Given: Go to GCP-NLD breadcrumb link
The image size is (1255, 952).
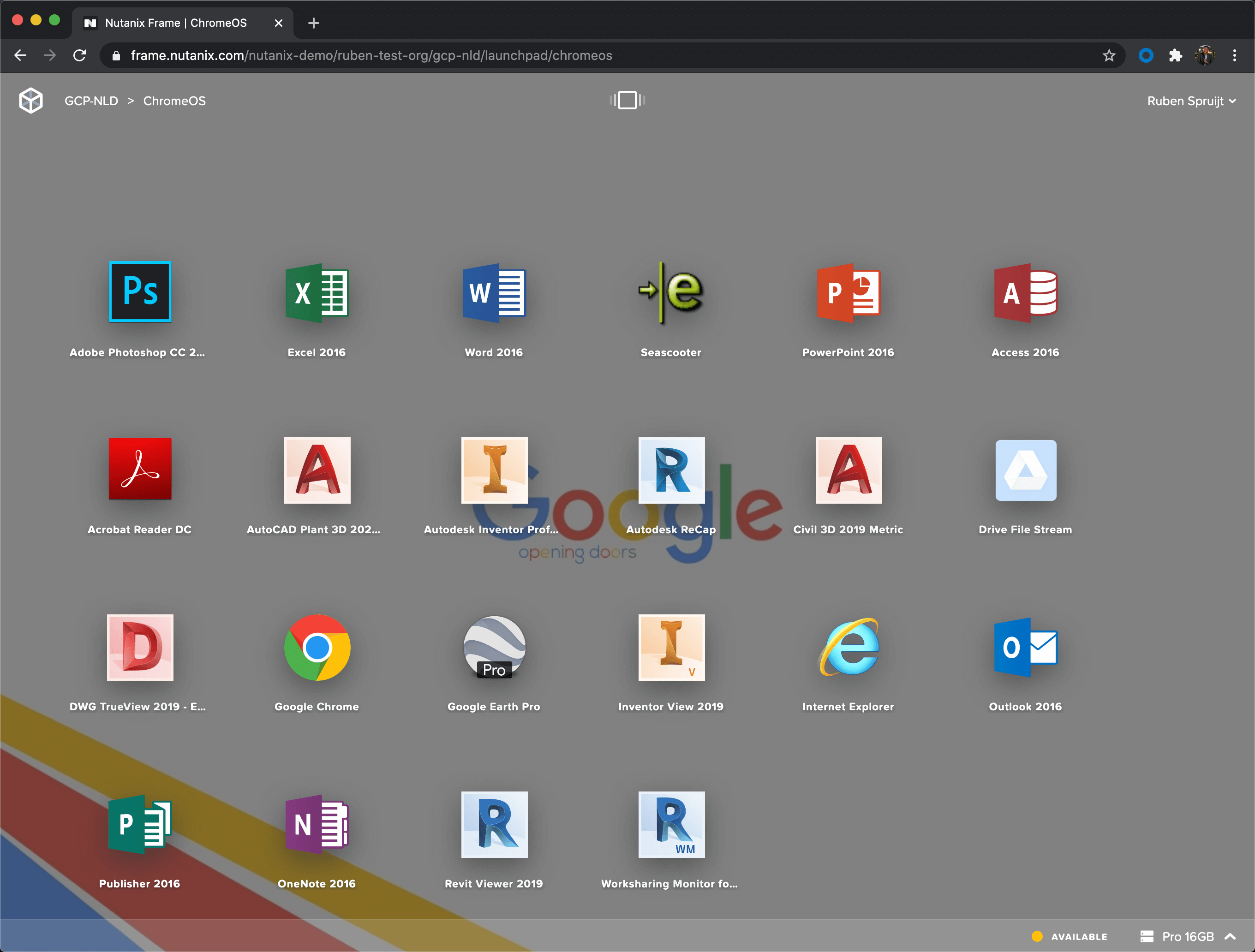Looking at the screenshot, I should [x=91, y=101].
